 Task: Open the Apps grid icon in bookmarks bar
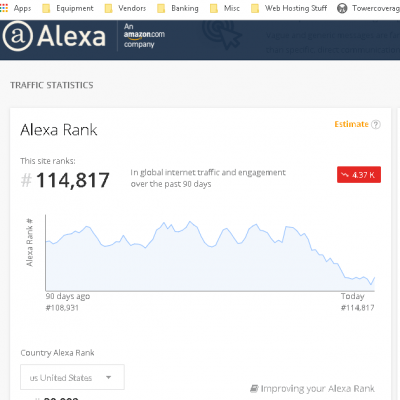click(4, 8)
